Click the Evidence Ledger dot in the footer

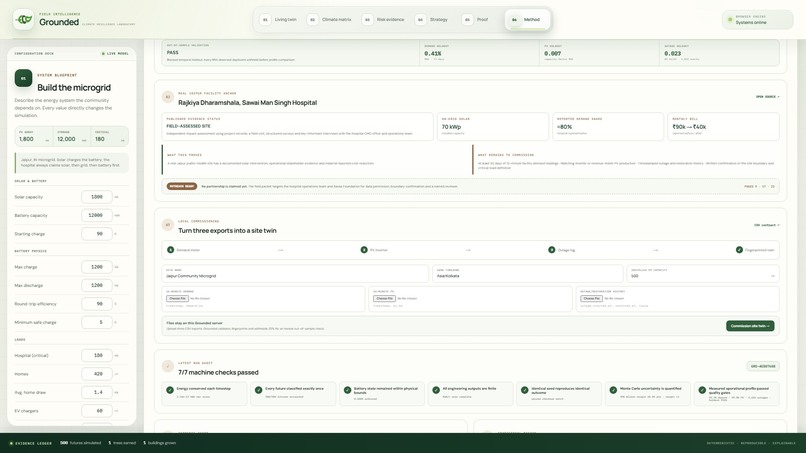tap(11, 443)
